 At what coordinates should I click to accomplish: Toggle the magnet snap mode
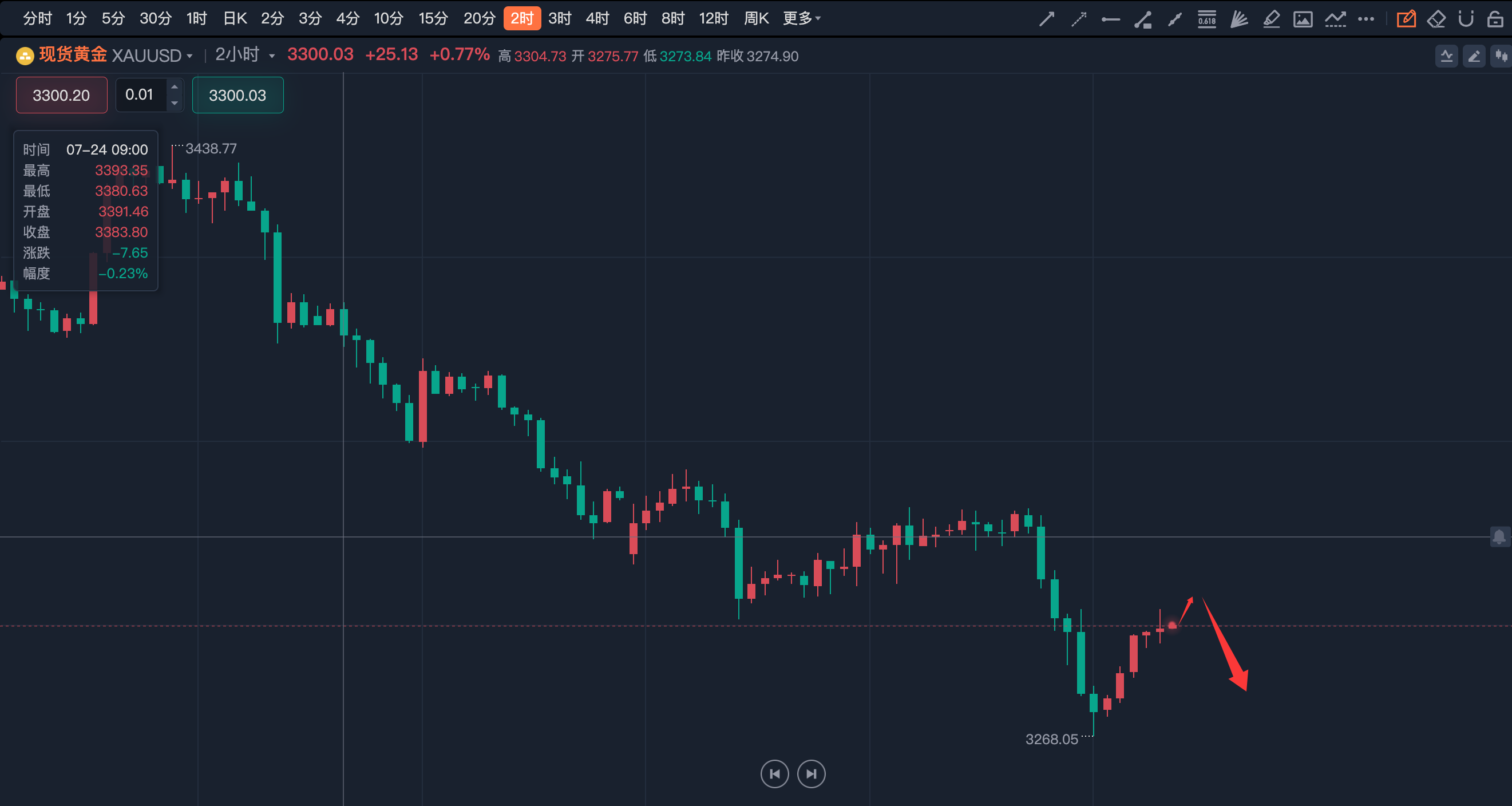coord(1466,19)
